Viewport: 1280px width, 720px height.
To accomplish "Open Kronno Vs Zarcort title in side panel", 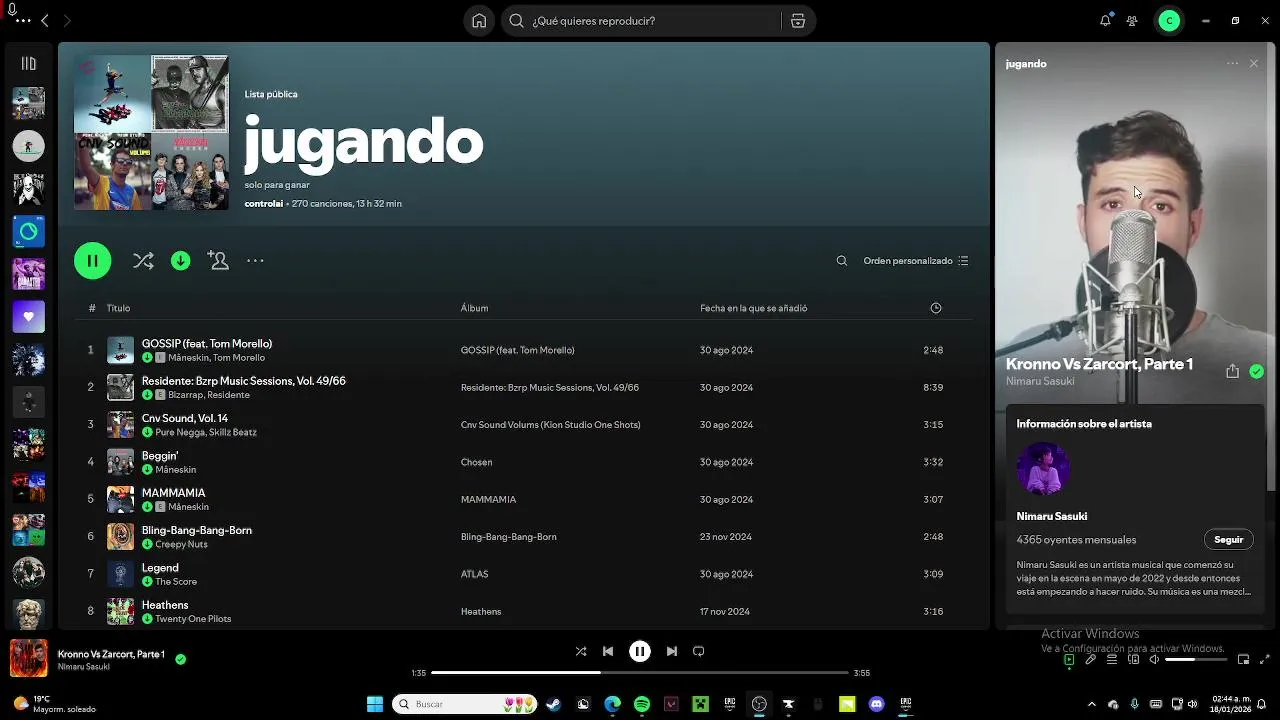I will pos(1099,364).
